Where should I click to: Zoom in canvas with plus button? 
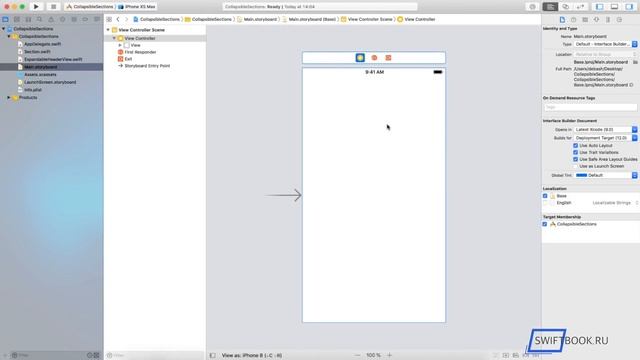point(389,355)
